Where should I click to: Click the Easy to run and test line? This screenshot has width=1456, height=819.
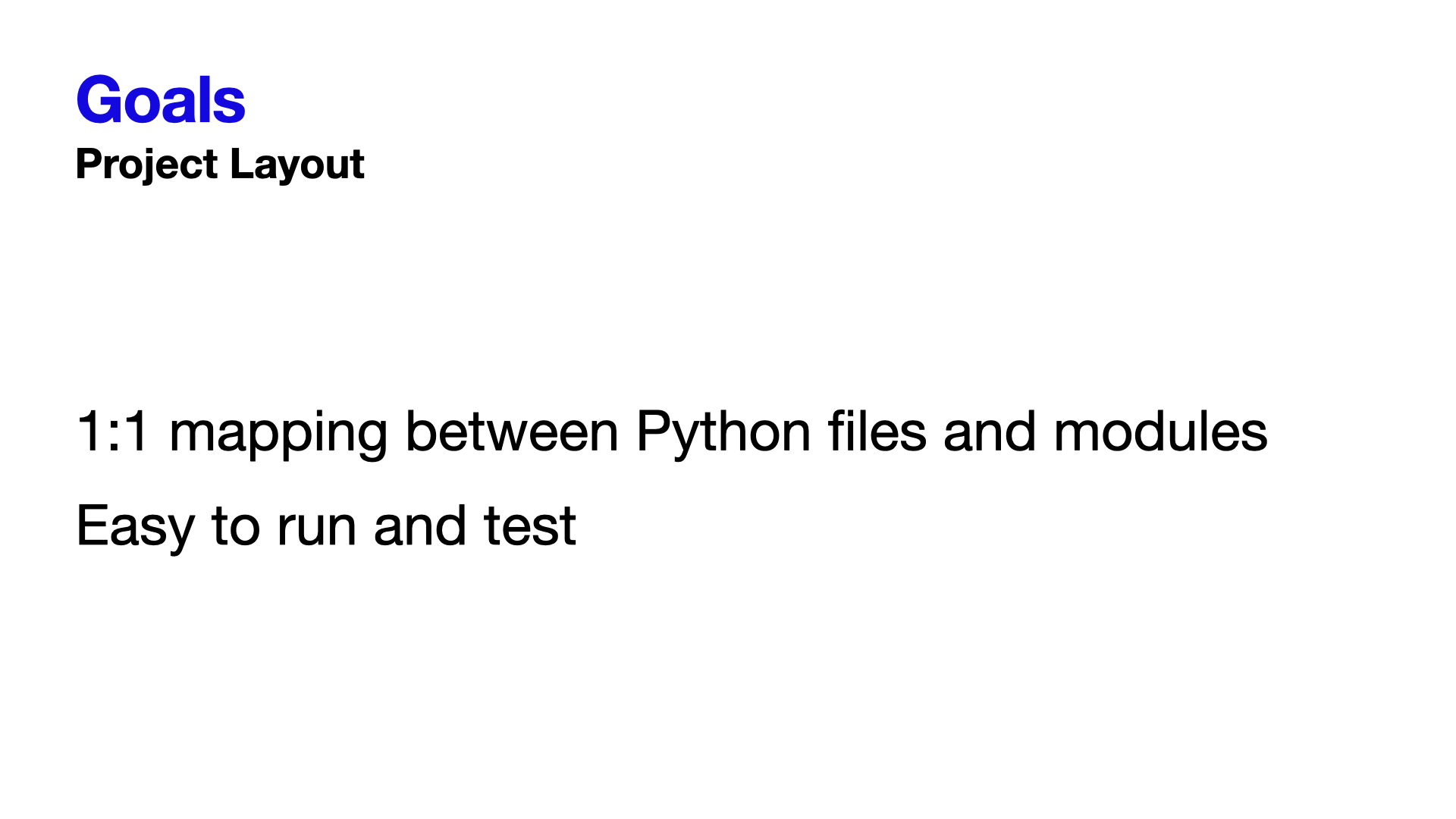[x=326, y=529]
